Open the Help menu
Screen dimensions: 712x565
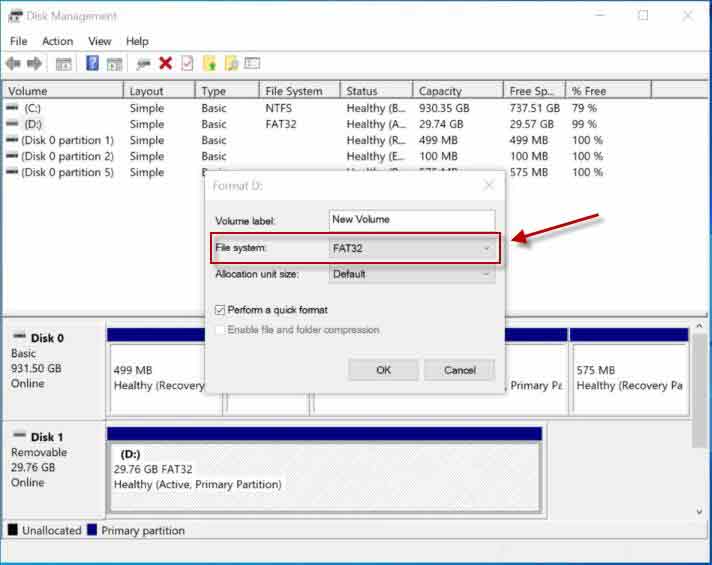click(x=137, y=41)
